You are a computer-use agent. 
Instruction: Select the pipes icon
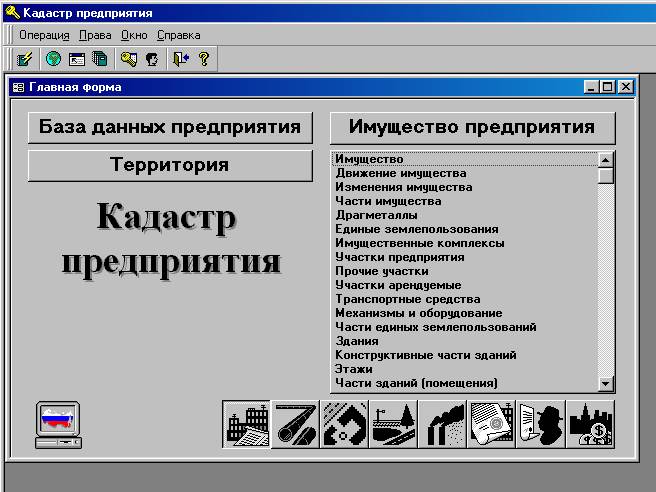click(296, 424)
